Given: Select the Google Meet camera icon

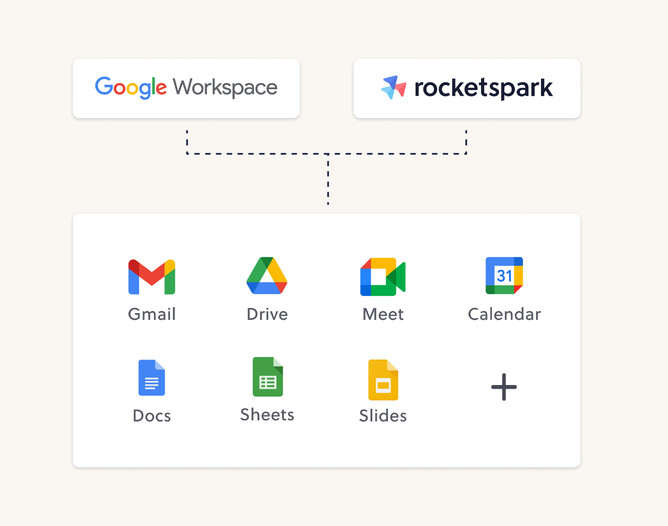Looking at the screenshot, I should (x=382, y=277).
